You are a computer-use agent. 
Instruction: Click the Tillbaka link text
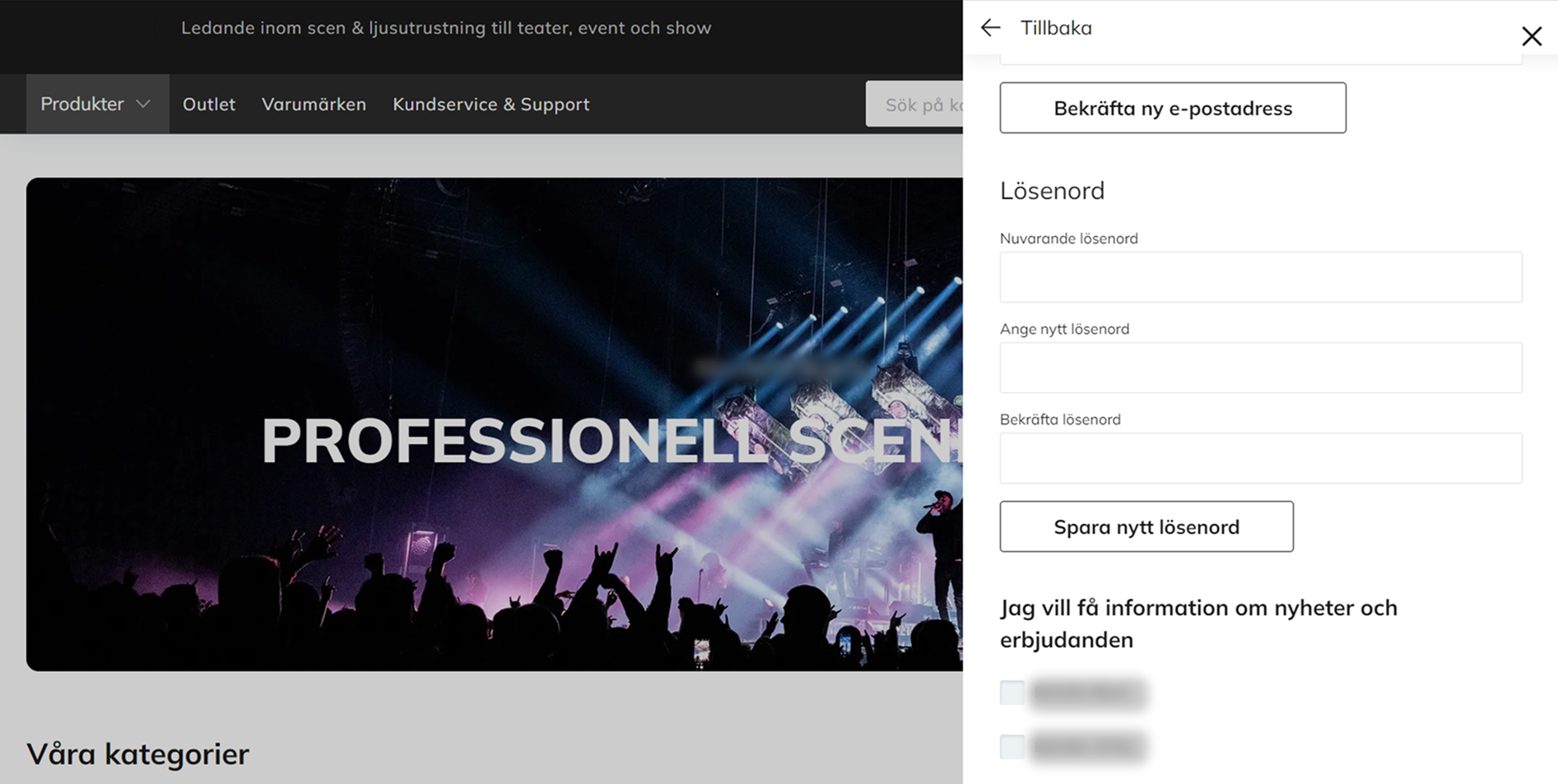point(1056,28)
